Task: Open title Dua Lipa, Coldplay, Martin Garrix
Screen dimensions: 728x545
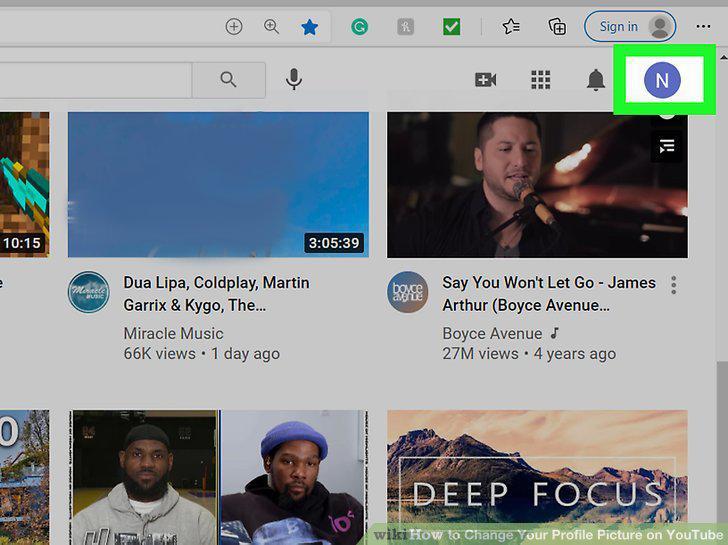Action: [x=216, y=294]
